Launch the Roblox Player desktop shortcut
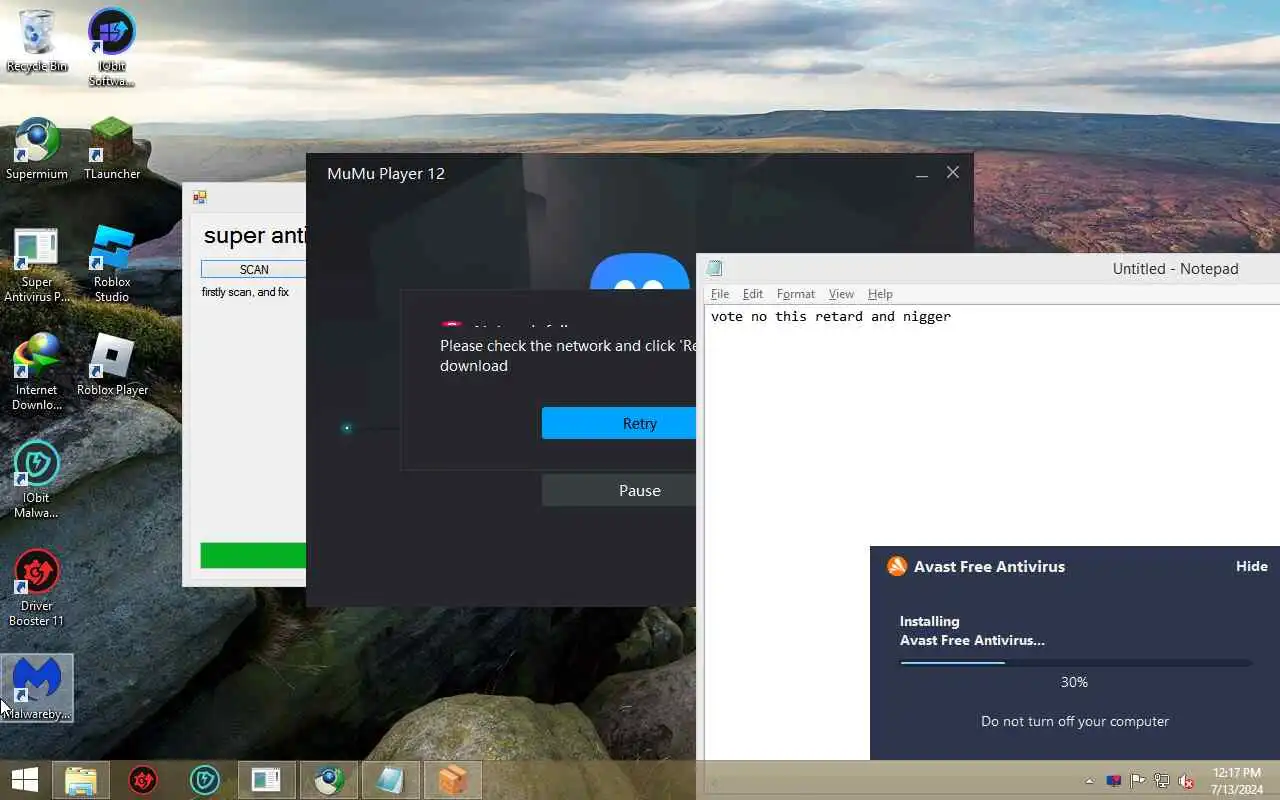 click(112, 365)
